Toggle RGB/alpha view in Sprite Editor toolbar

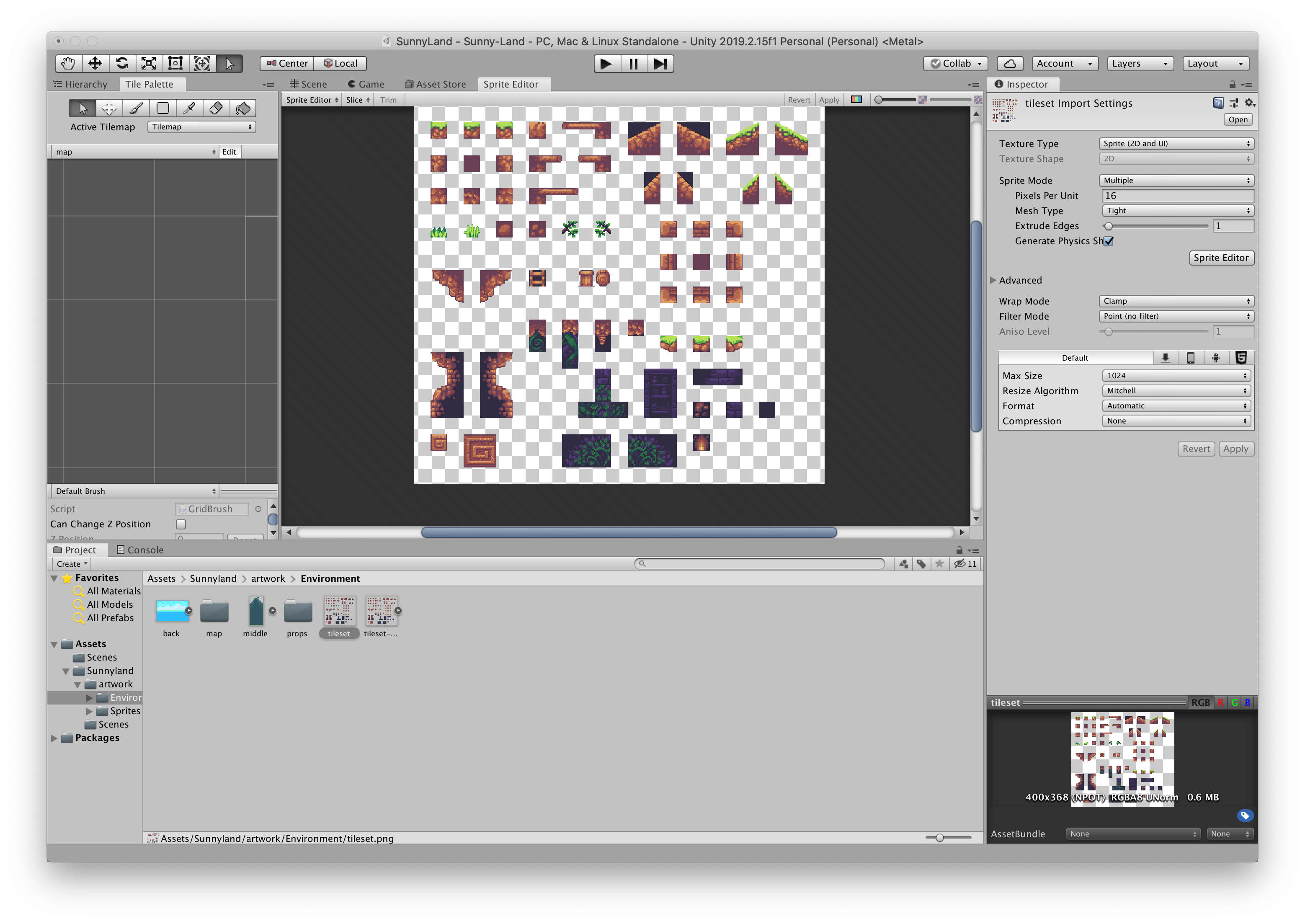[x=856, y=100]
